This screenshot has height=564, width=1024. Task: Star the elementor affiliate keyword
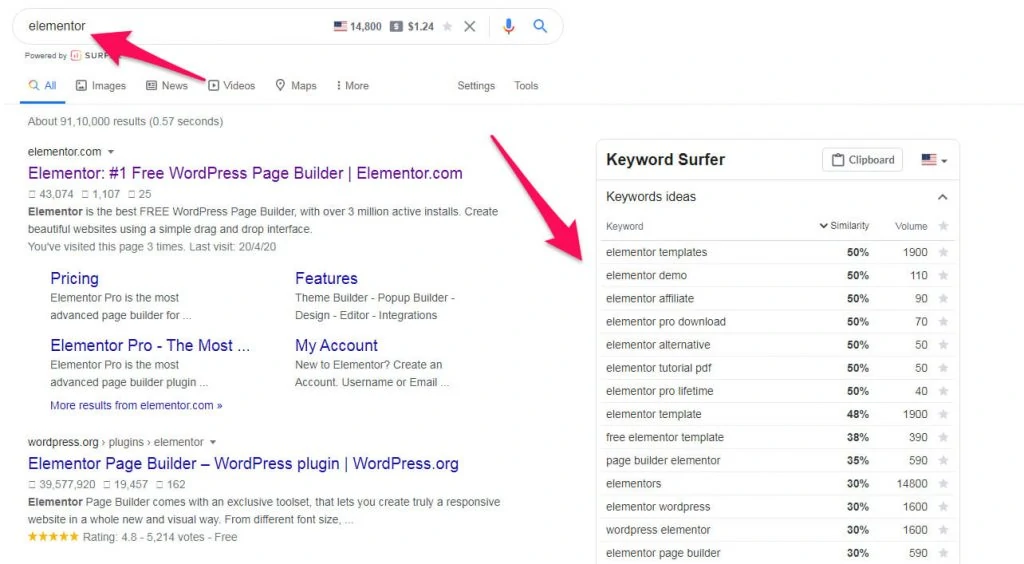(x=943, y=298)
